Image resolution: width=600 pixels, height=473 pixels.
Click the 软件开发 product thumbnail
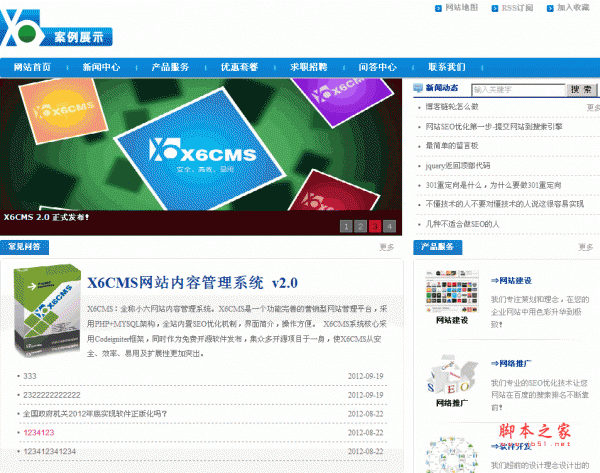click(x=452, y=455)
